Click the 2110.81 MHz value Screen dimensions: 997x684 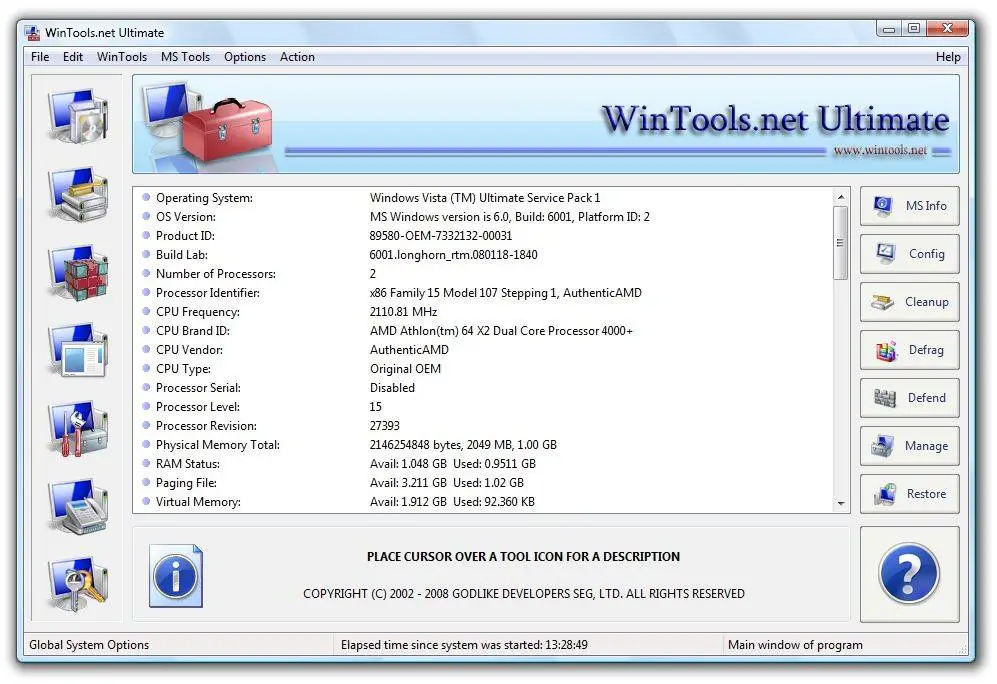403,312
